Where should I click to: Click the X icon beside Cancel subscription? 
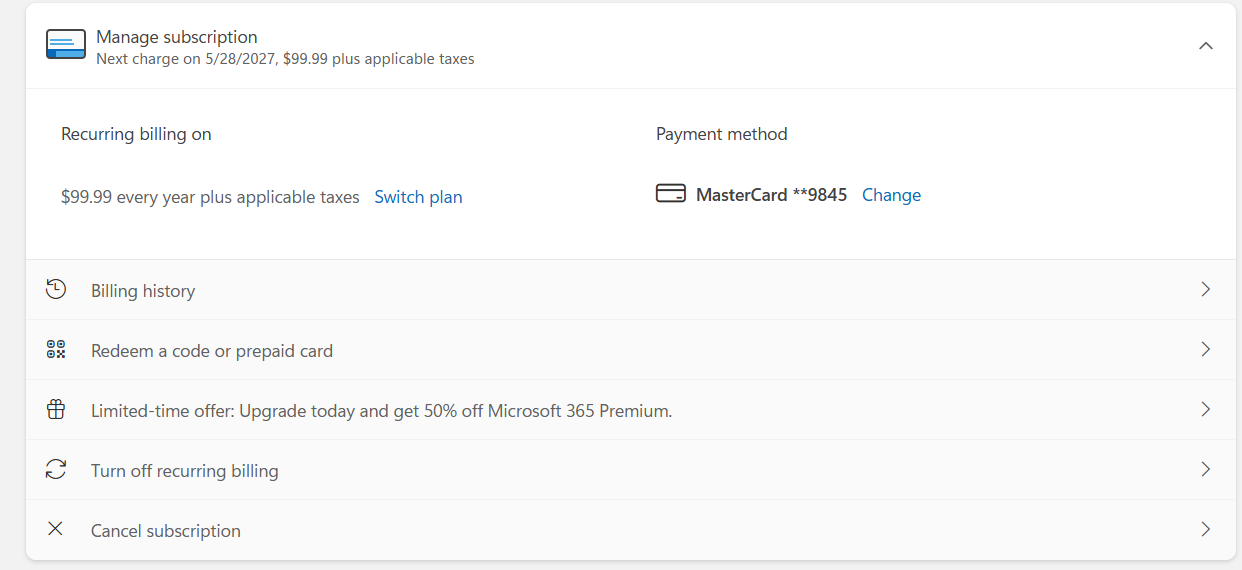[55, 529]
